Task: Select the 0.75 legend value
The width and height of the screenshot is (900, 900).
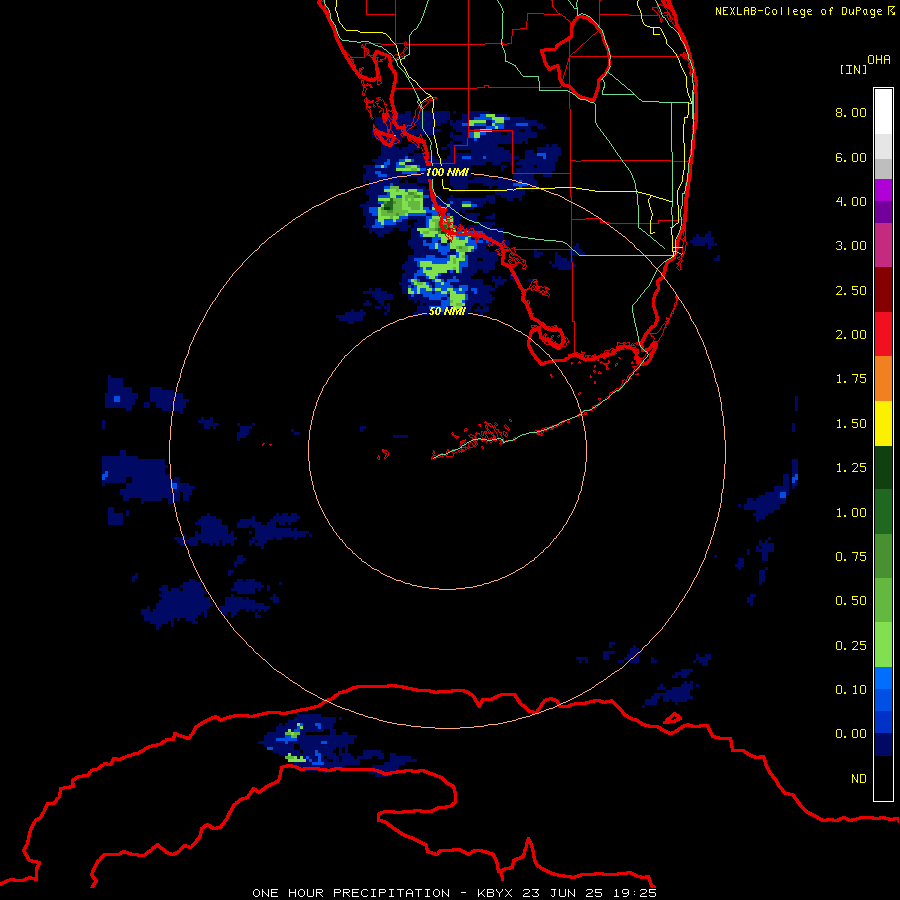Action: [x=851, y=557]
